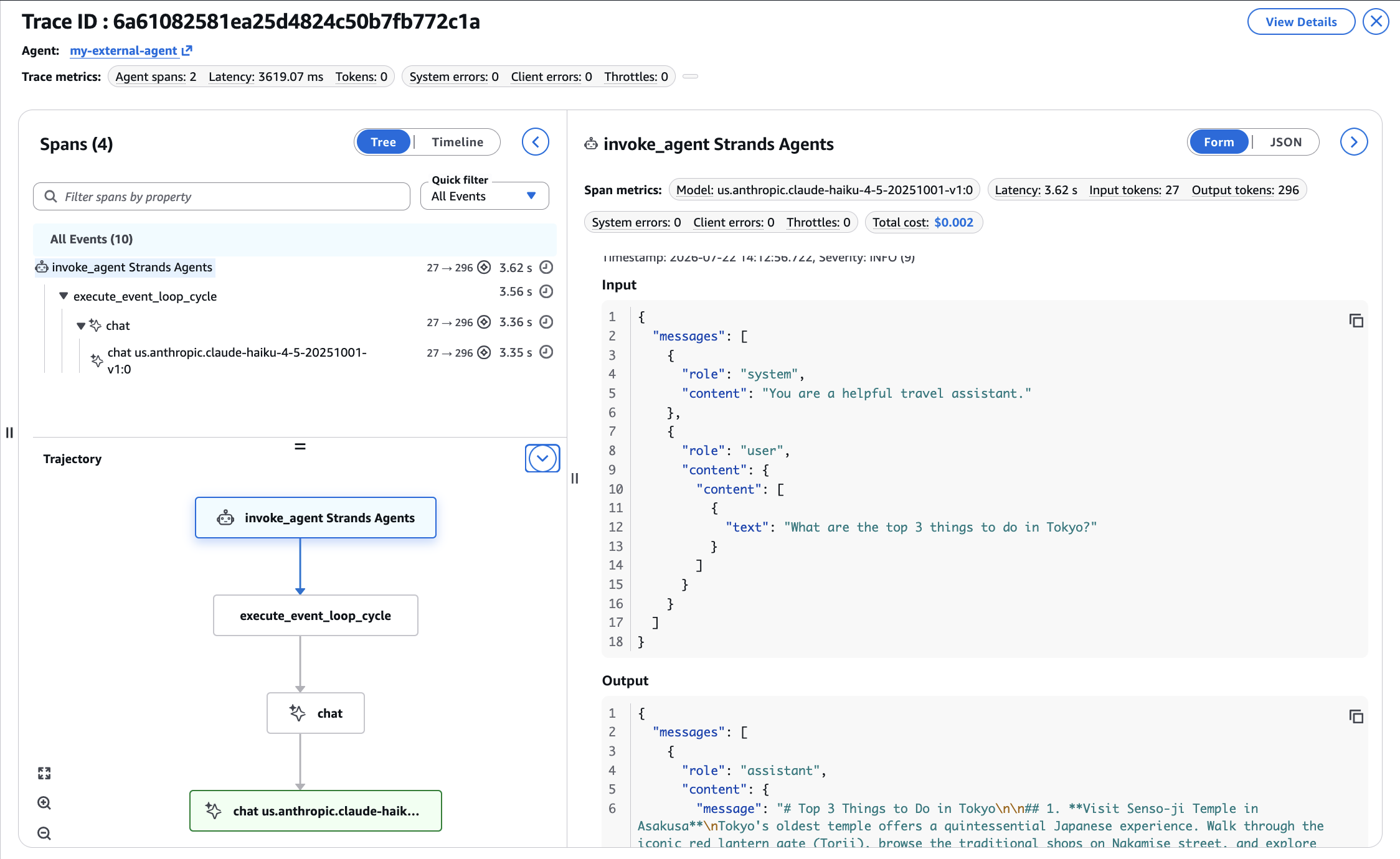
Task: Click the small dash pill after Throttles
Action: tap(690, 77)
